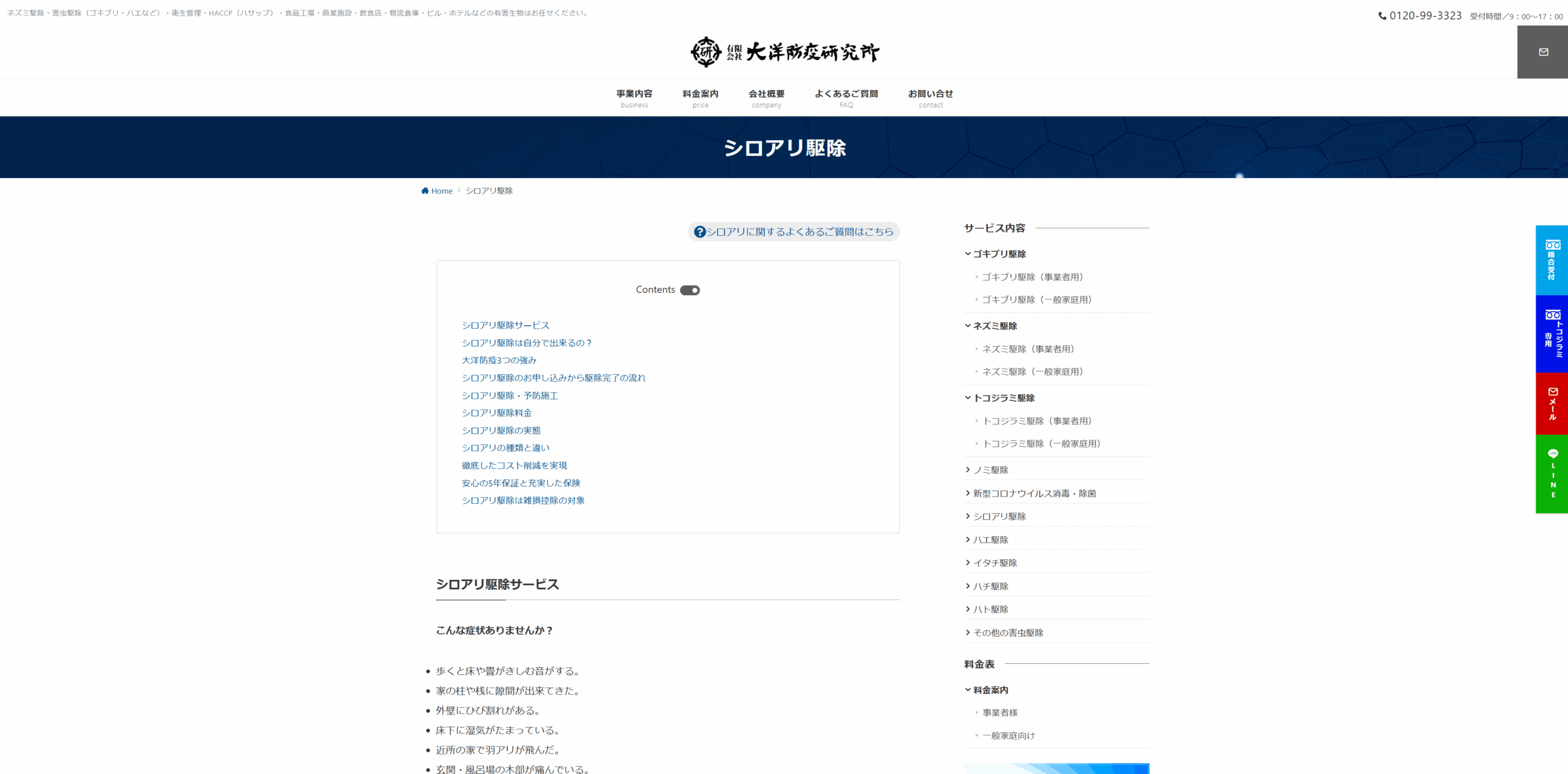1568x774 pixels.
Task: Click the mail icon button in header
Action: click(1542, 52)
